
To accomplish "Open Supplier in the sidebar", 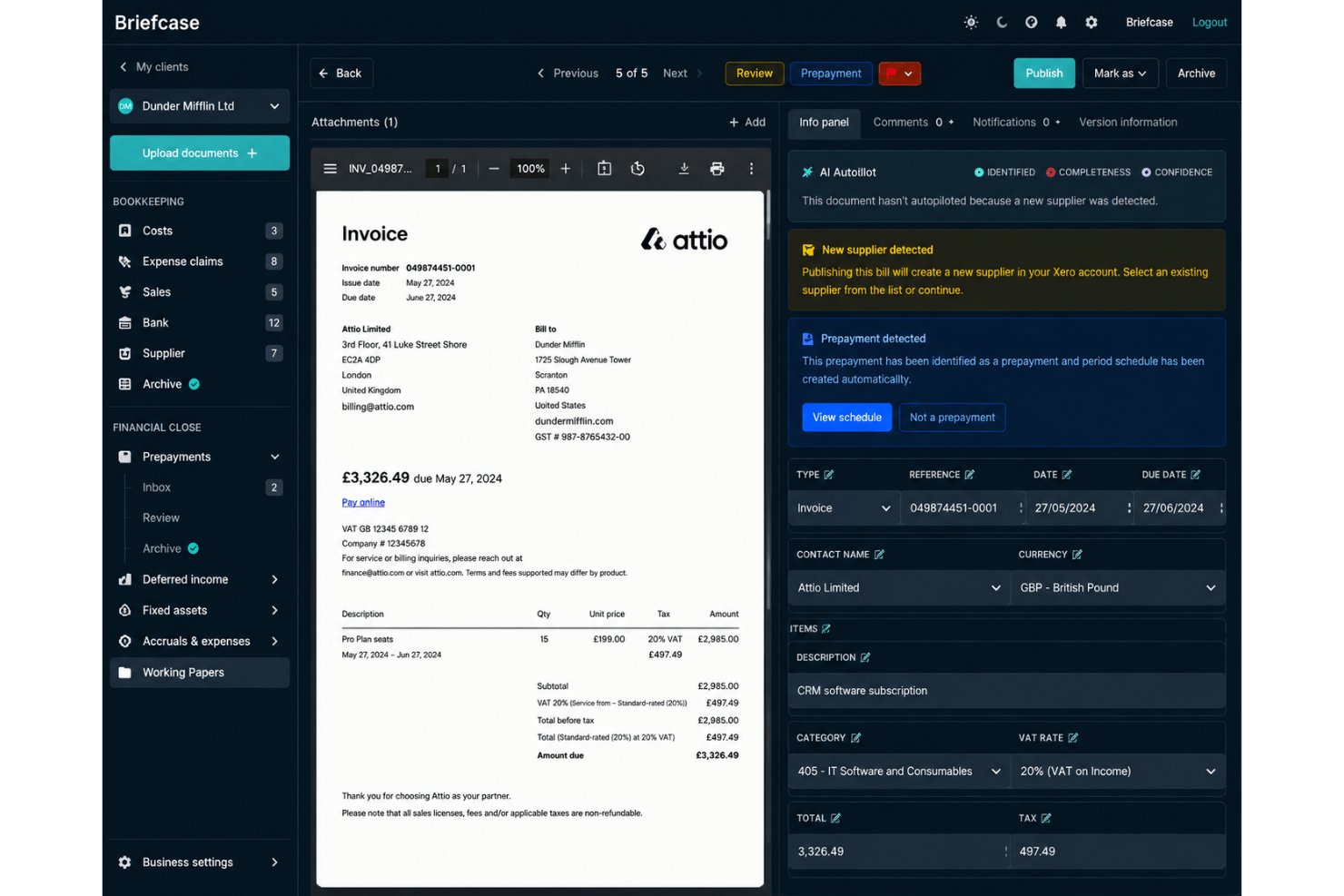I will pos(200,354).
